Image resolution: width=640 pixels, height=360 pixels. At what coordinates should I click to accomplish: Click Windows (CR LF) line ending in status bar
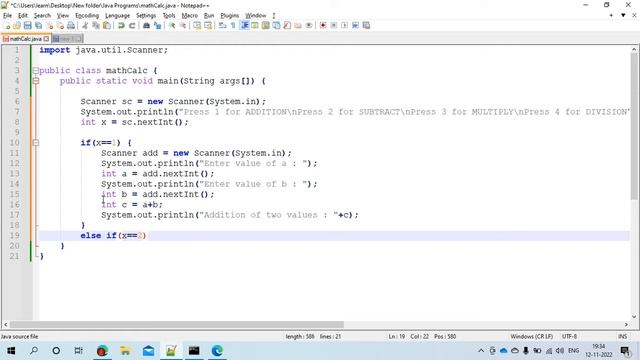click(x=531, y=336)
